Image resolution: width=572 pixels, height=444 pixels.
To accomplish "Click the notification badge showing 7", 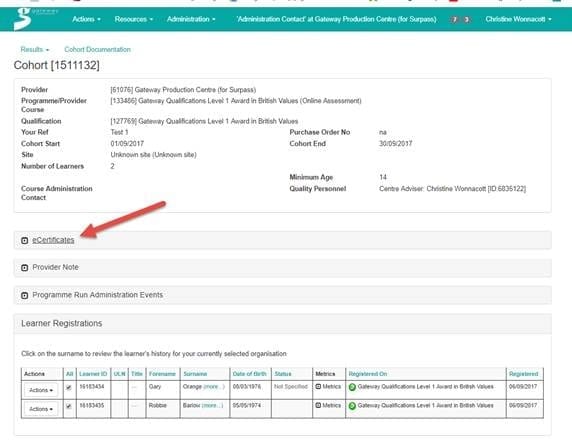I will tap(454, 19).
